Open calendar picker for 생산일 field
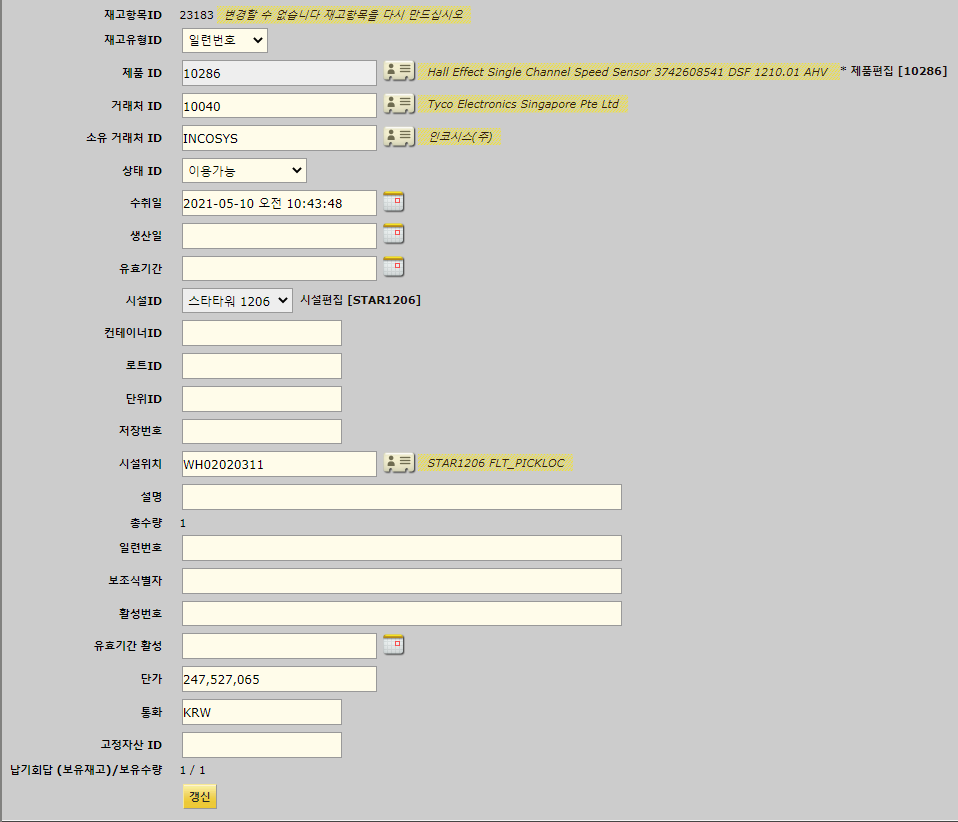958x822 pixels. coord(394,235)
